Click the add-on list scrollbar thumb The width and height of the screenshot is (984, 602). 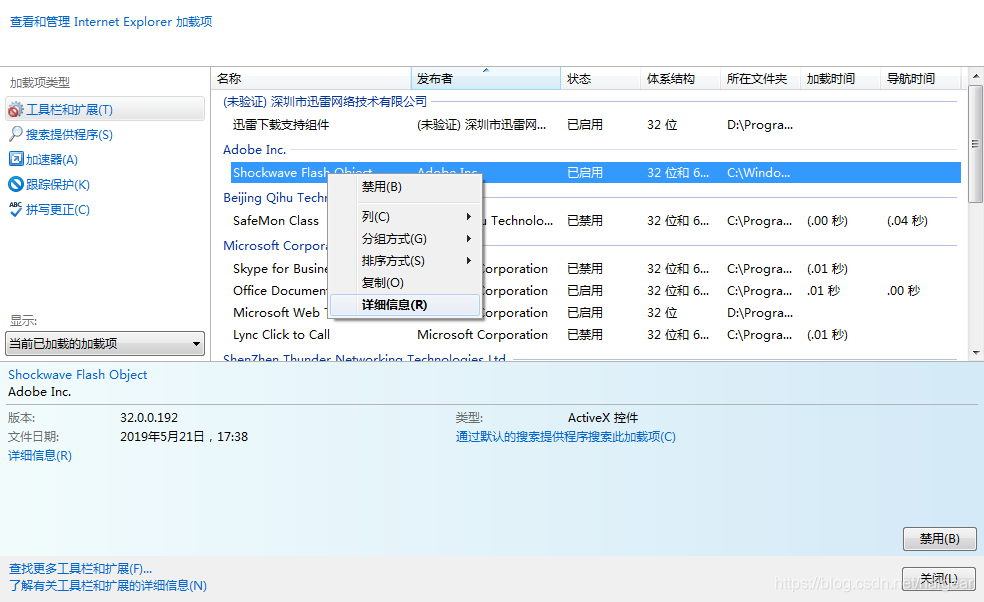point(975,144)
